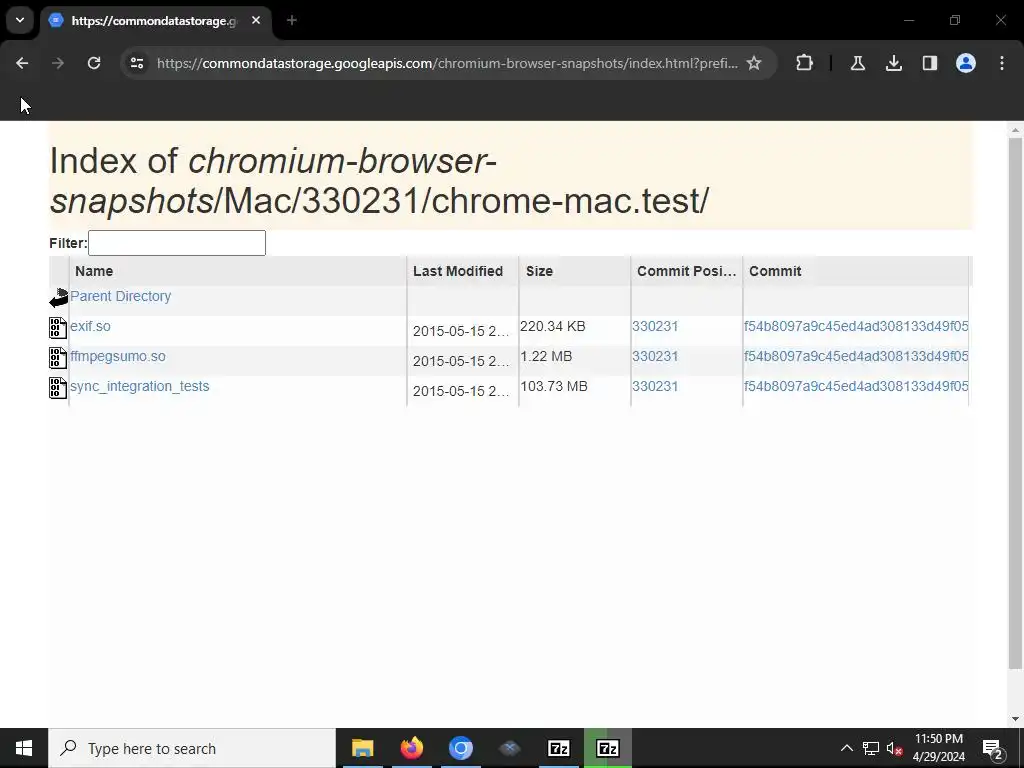Open the Parent Directory link
This screenshot has width=1024, height=768.
point(121,296)
